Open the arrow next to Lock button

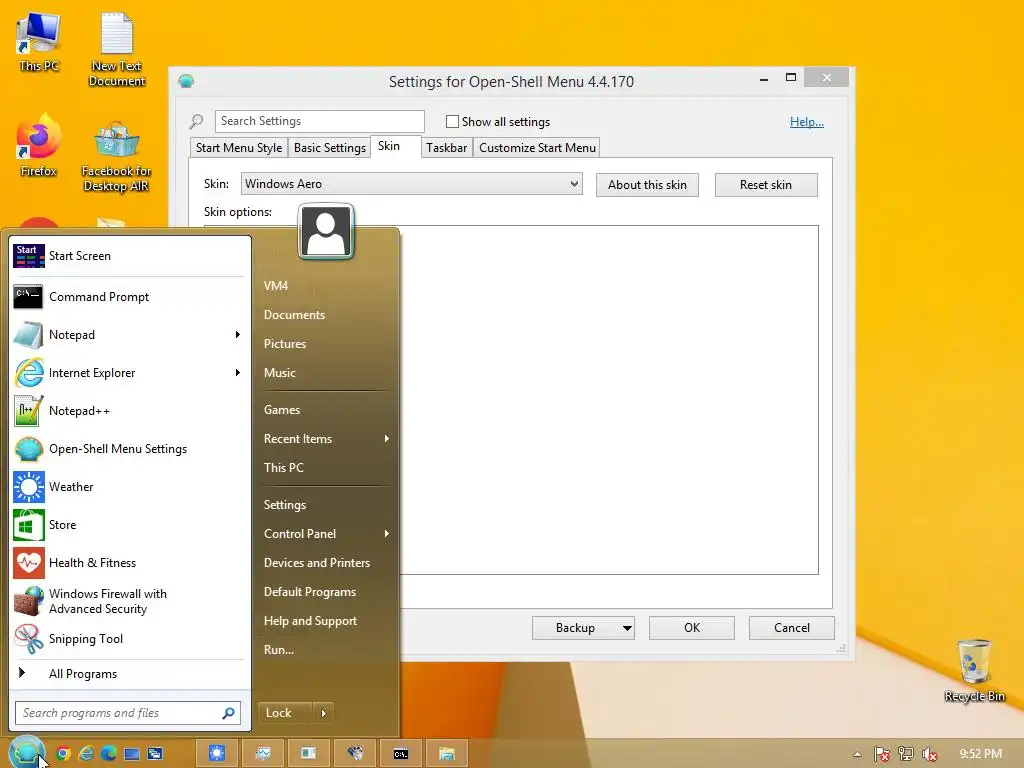pyautogui.click(x=323, y=713)
